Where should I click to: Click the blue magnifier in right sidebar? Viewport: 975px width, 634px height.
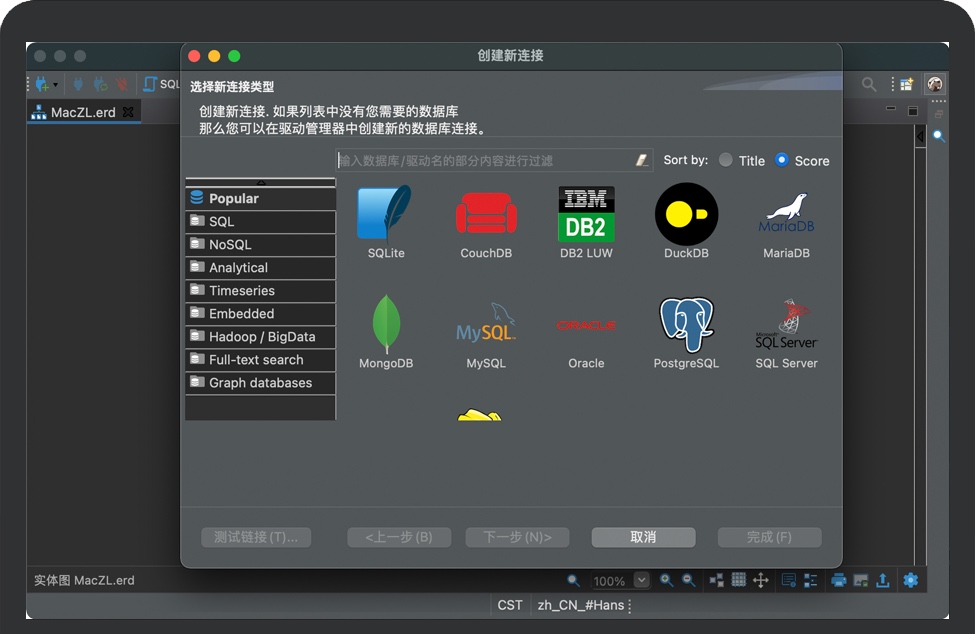[938, 136]
